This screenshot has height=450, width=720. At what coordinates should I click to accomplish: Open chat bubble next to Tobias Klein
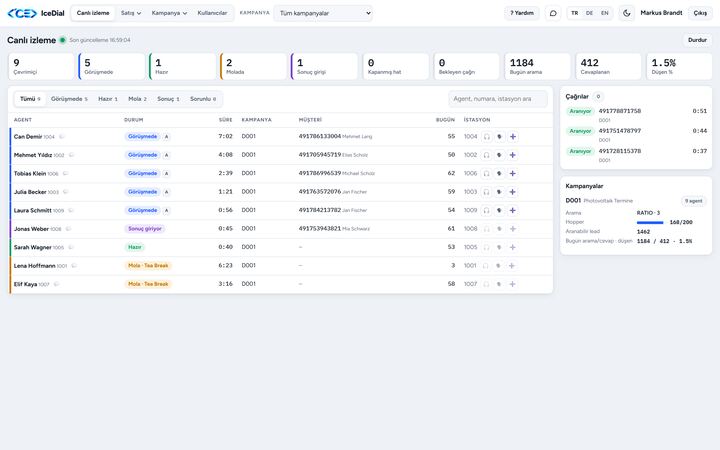[x=66, y=173]
